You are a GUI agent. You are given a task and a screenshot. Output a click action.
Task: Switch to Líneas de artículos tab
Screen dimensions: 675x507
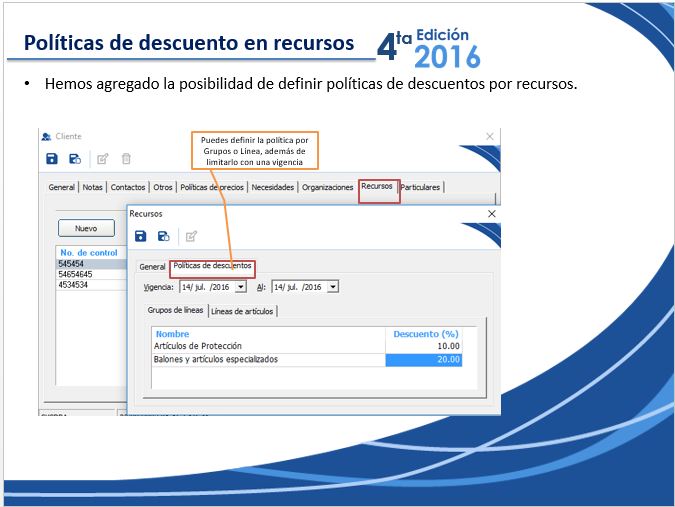pyautogui.click(x=242, y=311)
